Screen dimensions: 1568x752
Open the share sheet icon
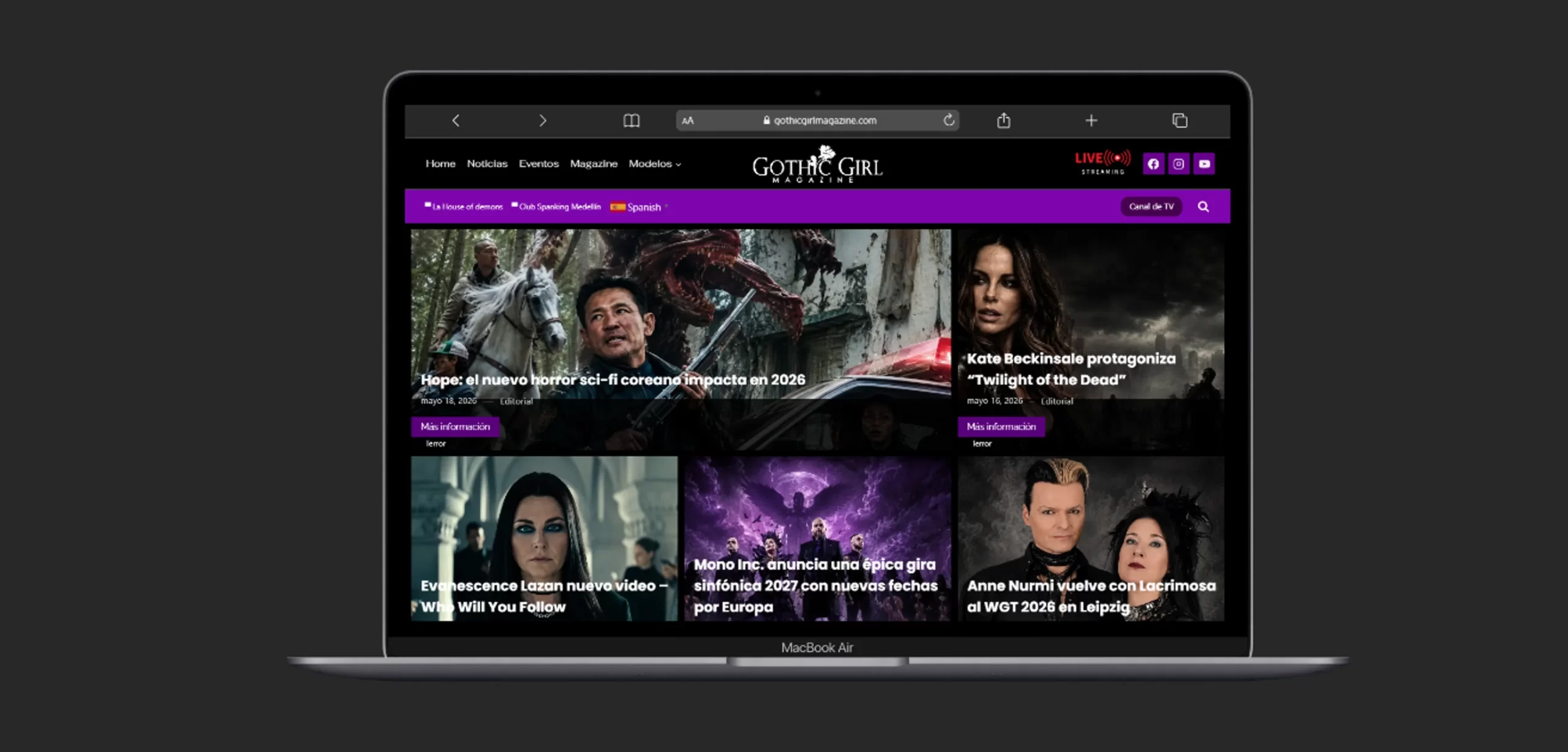1003,120
